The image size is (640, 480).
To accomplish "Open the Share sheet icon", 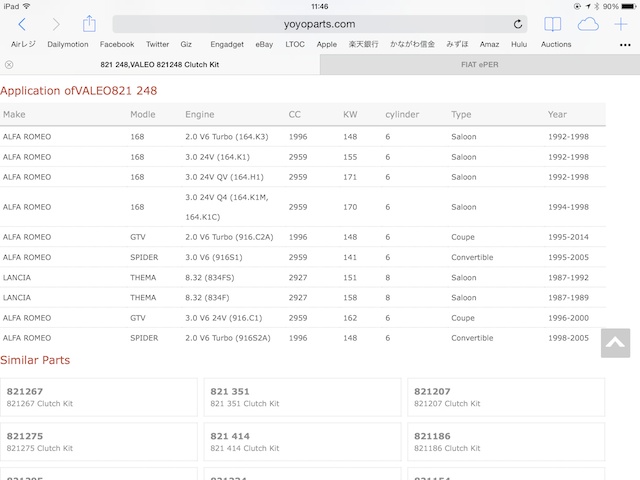I will [x=89, y=24].
